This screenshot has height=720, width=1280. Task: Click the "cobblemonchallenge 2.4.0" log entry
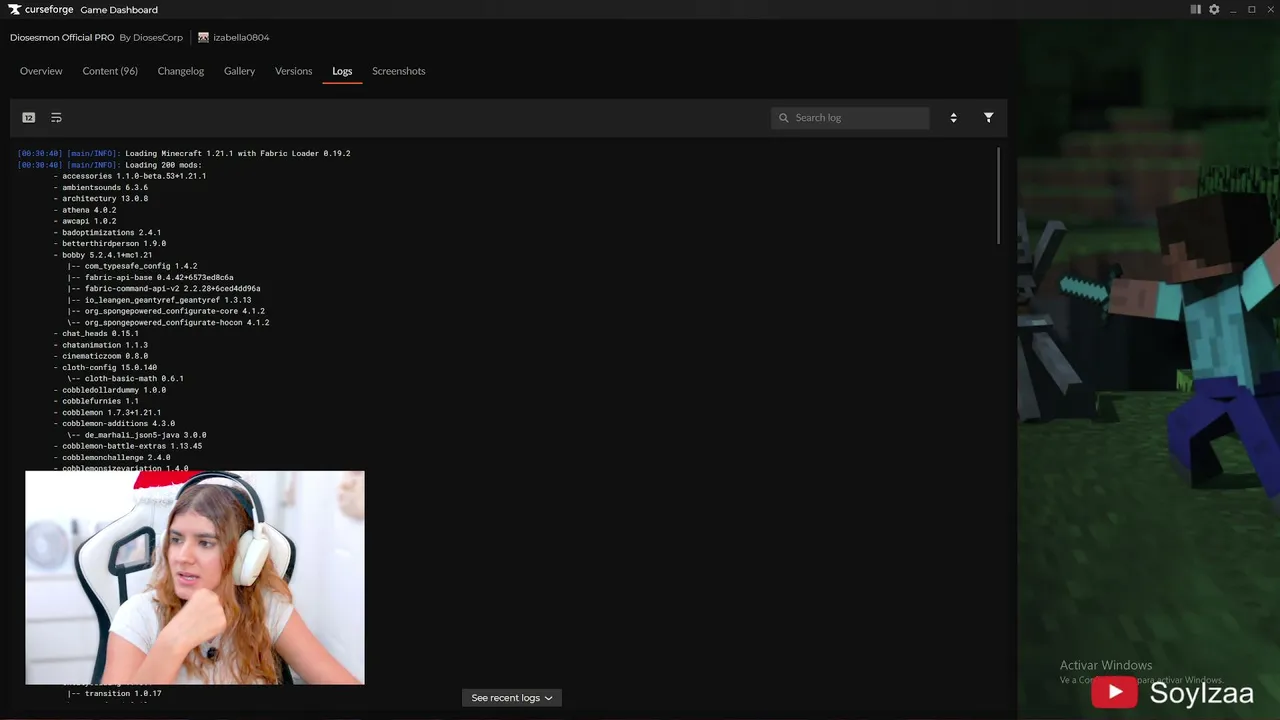[116, 458]
